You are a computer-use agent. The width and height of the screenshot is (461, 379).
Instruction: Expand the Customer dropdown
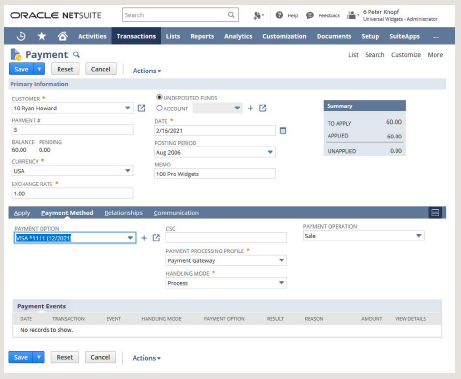(x=128, y=108)
